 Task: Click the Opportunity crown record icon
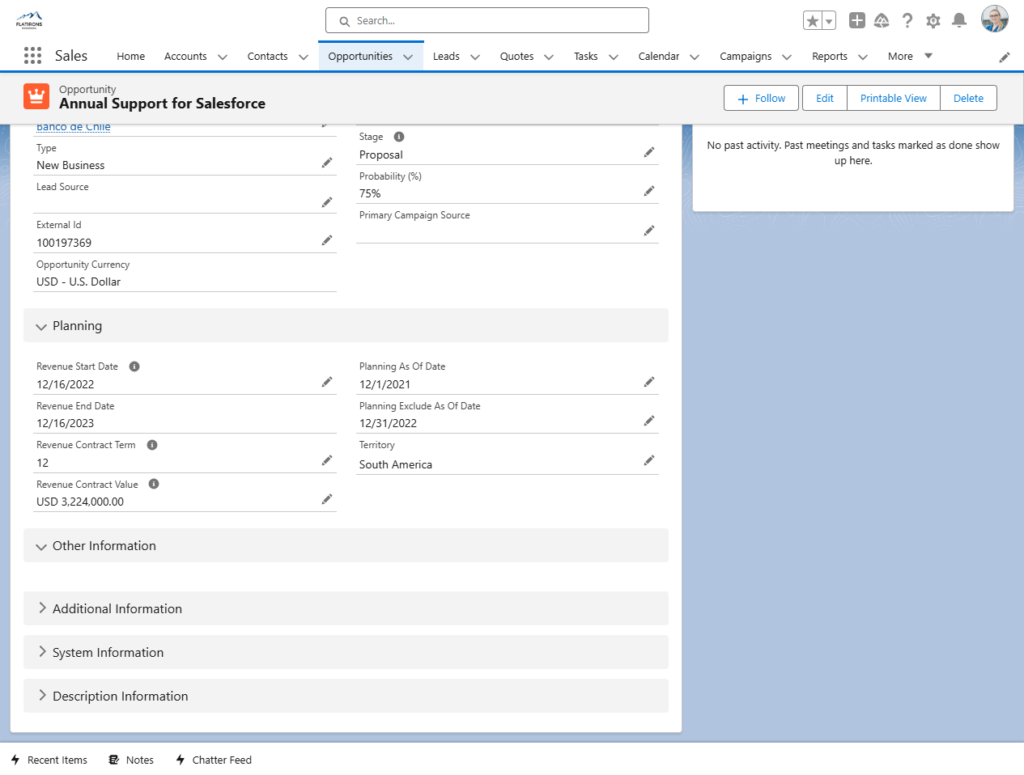point(37,97)
